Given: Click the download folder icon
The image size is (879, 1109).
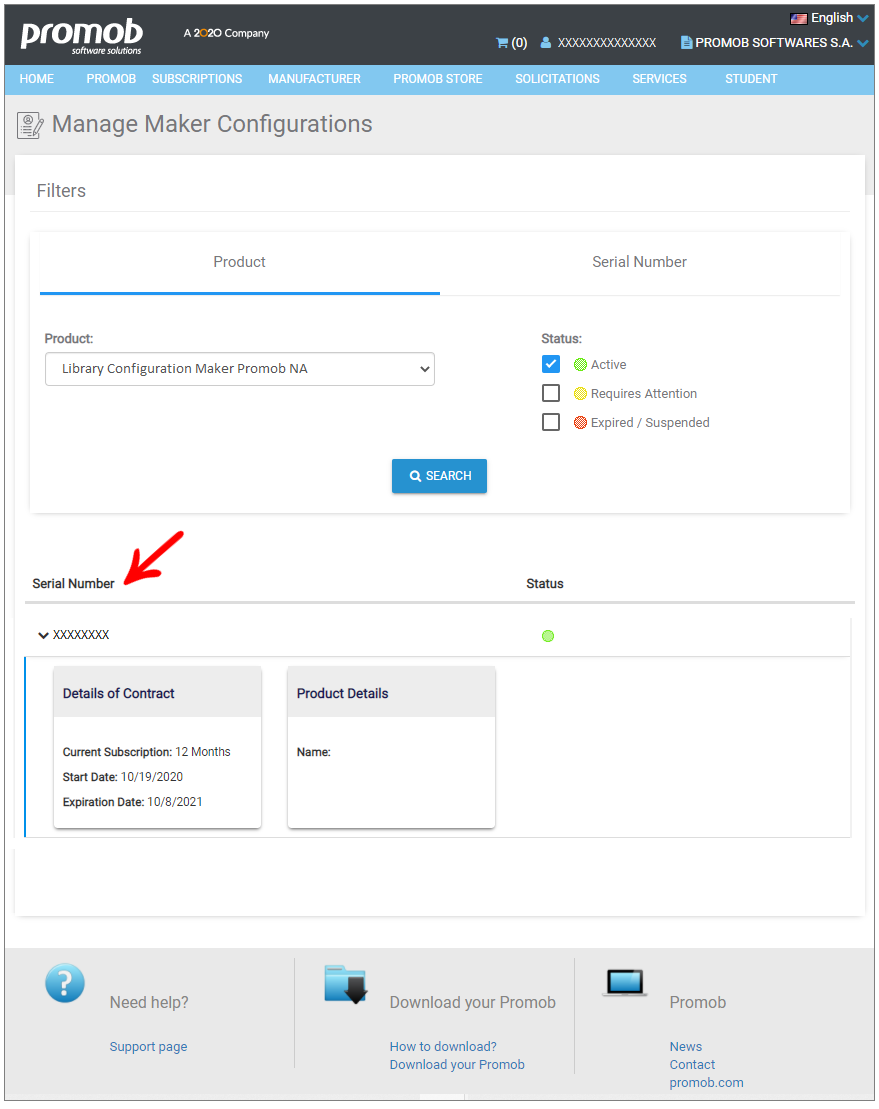Looking at the screenshot, I should point(346,985).
